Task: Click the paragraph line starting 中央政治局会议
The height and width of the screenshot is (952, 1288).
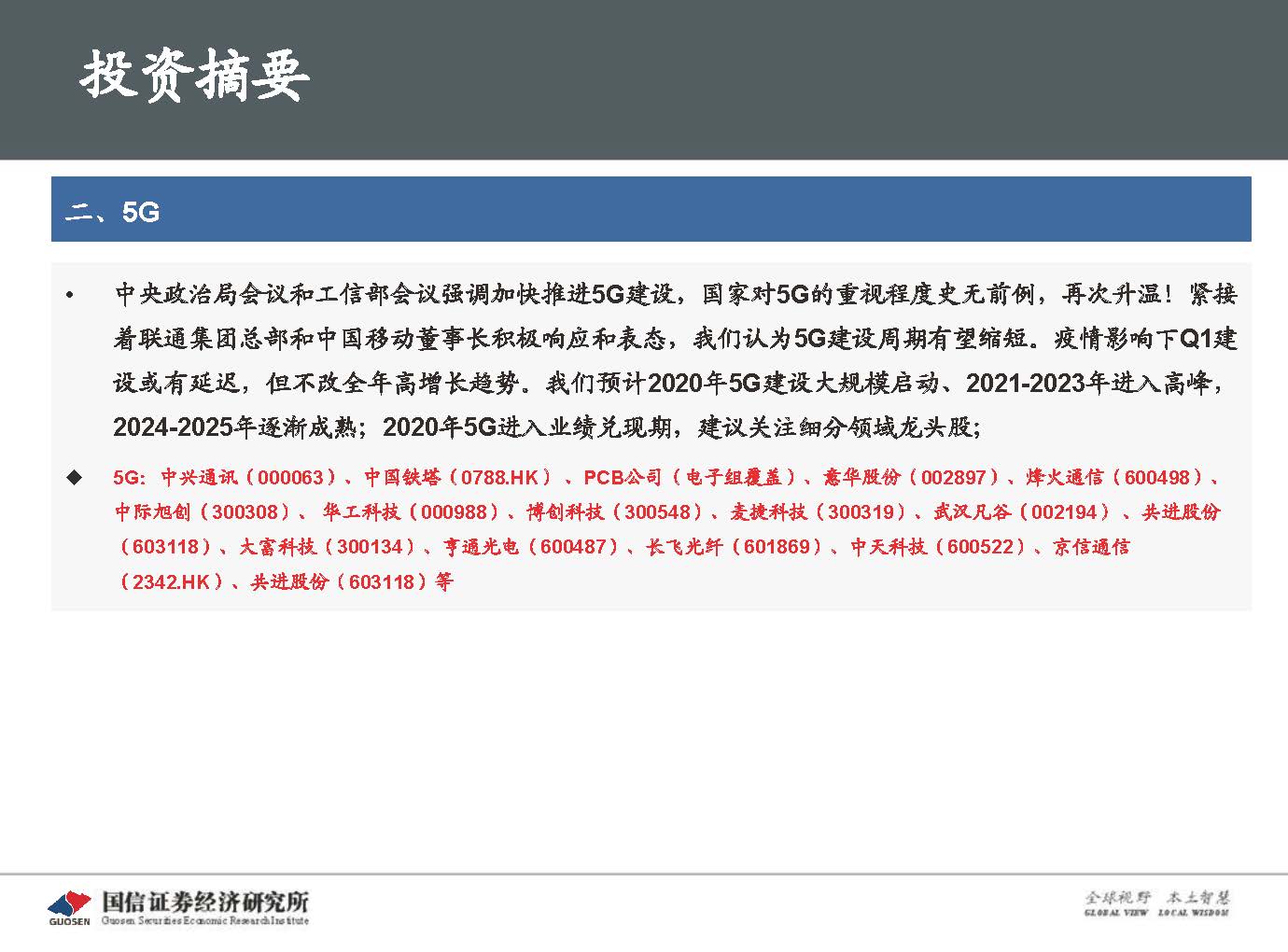Action: tap(676, 294)
